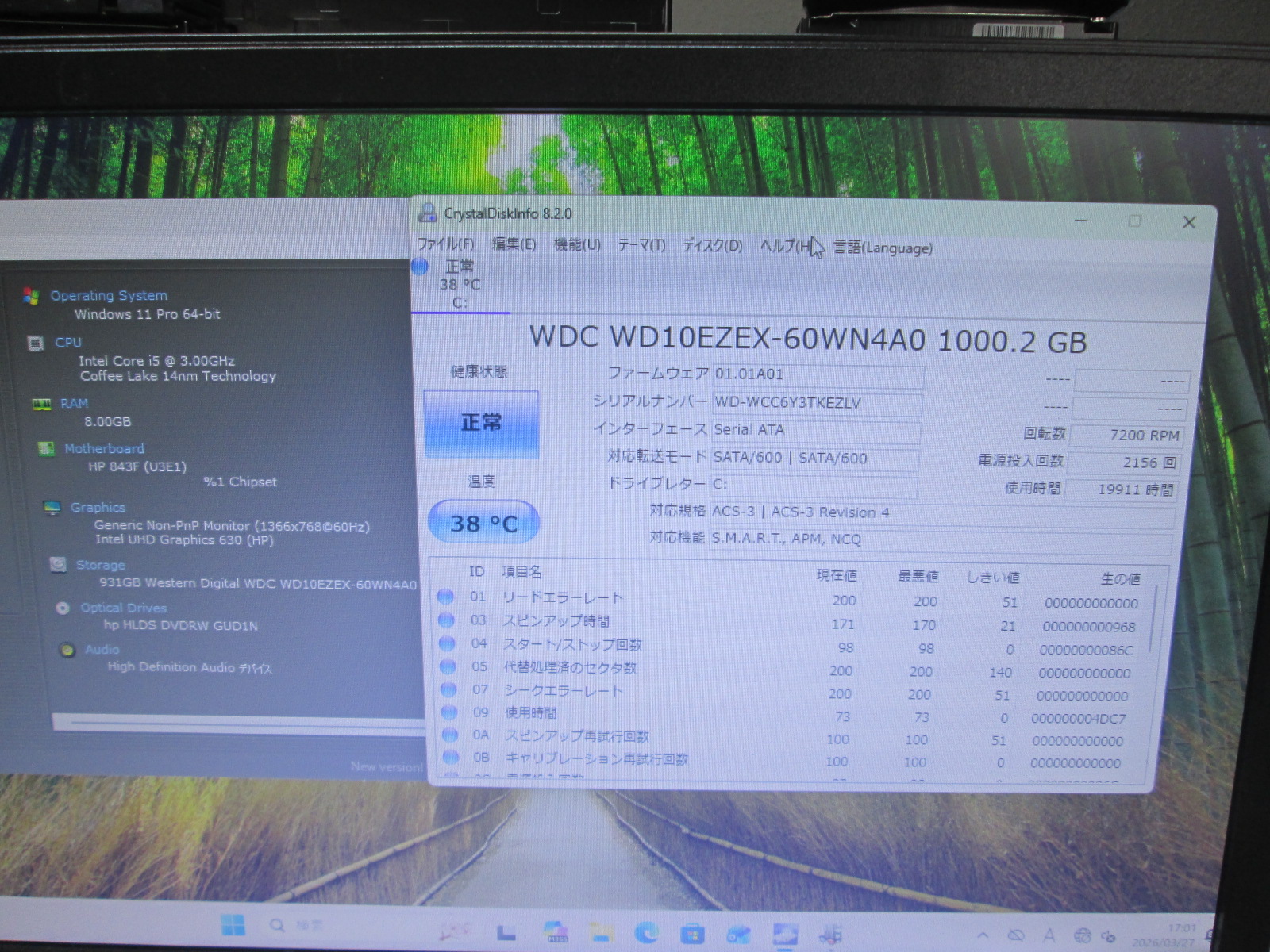This screenshot has width=1270, height=952.
Task: Click the CPU chip icon
Action: [x=36, y=343]
